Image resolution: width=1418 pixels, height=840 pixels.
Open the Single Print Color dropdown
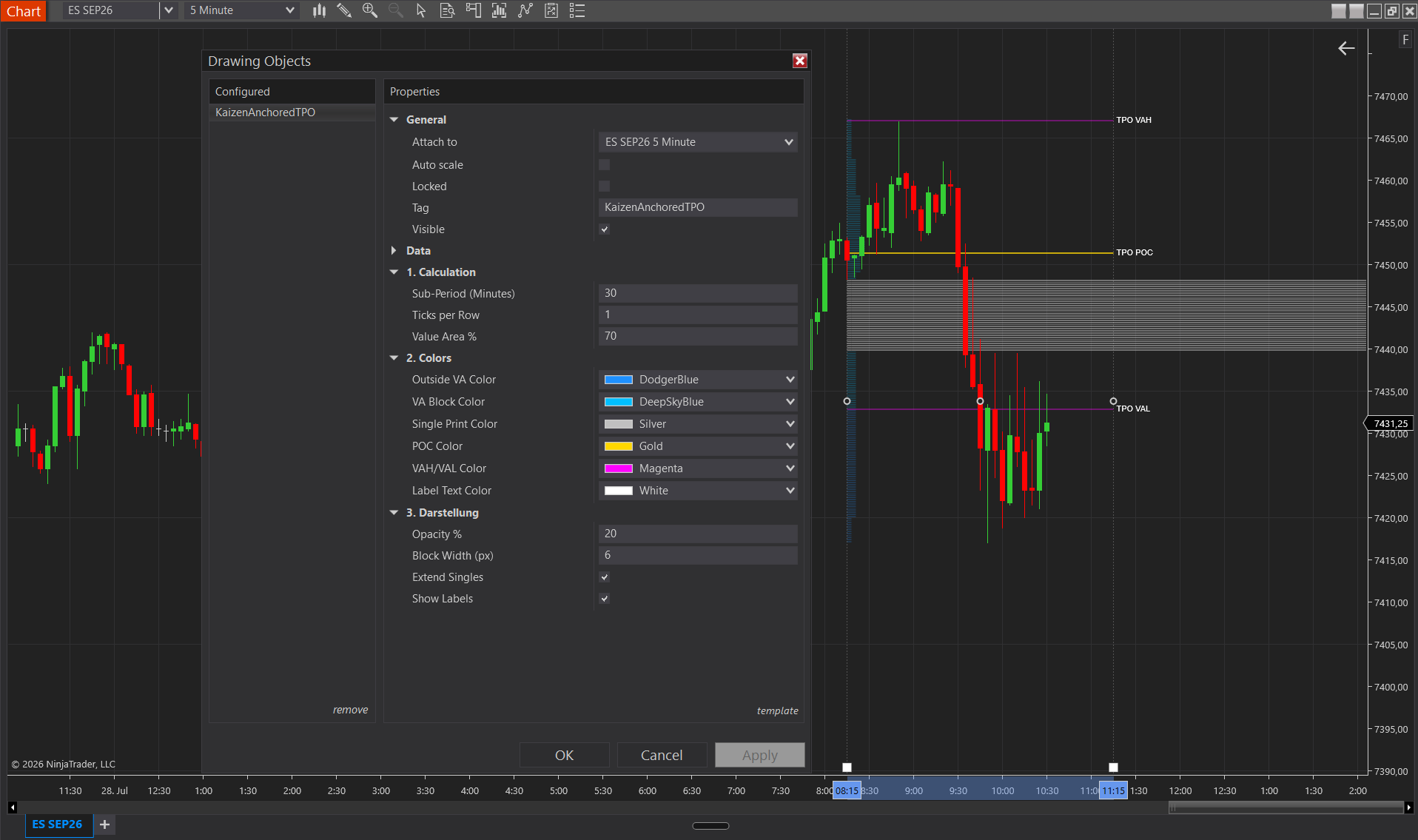point(698,424)
